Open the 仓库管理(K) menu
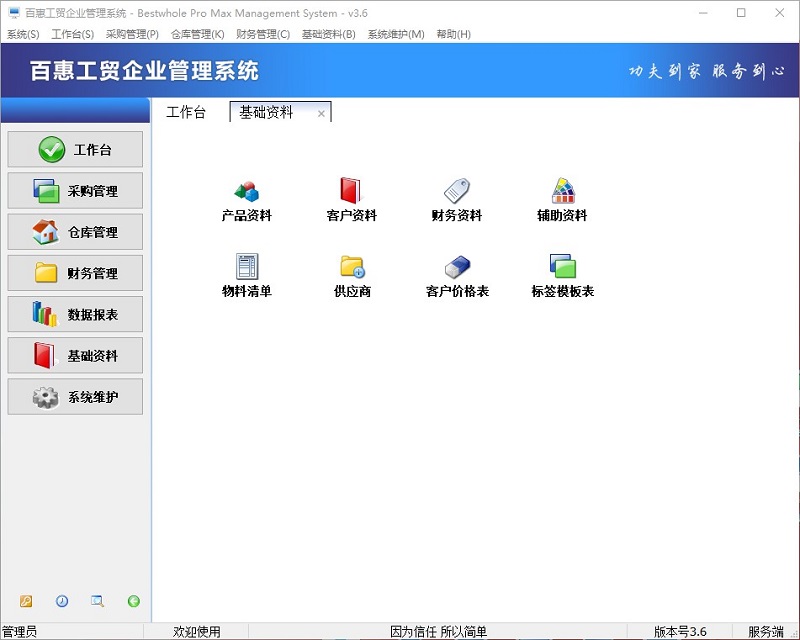 [x=197, y=34]
